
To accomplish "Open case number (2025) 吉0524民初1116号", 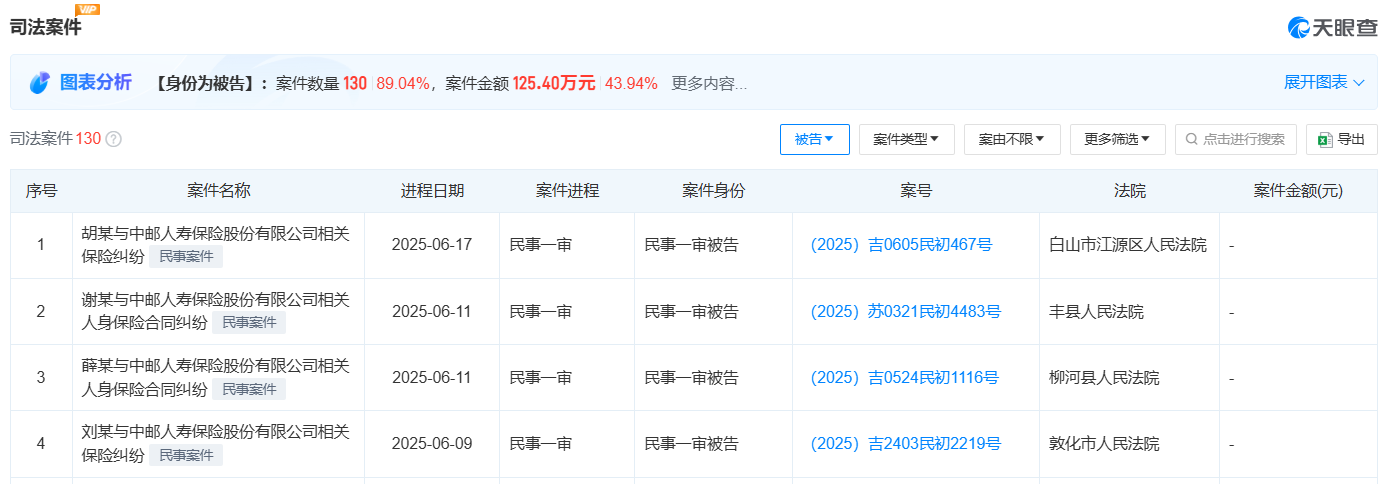I will [x=904, y=377].
